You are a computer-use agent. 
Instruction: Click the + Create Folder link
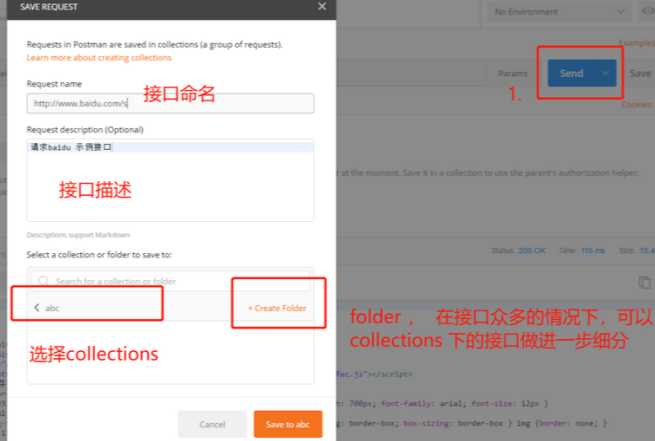click(x=277, y=308)
